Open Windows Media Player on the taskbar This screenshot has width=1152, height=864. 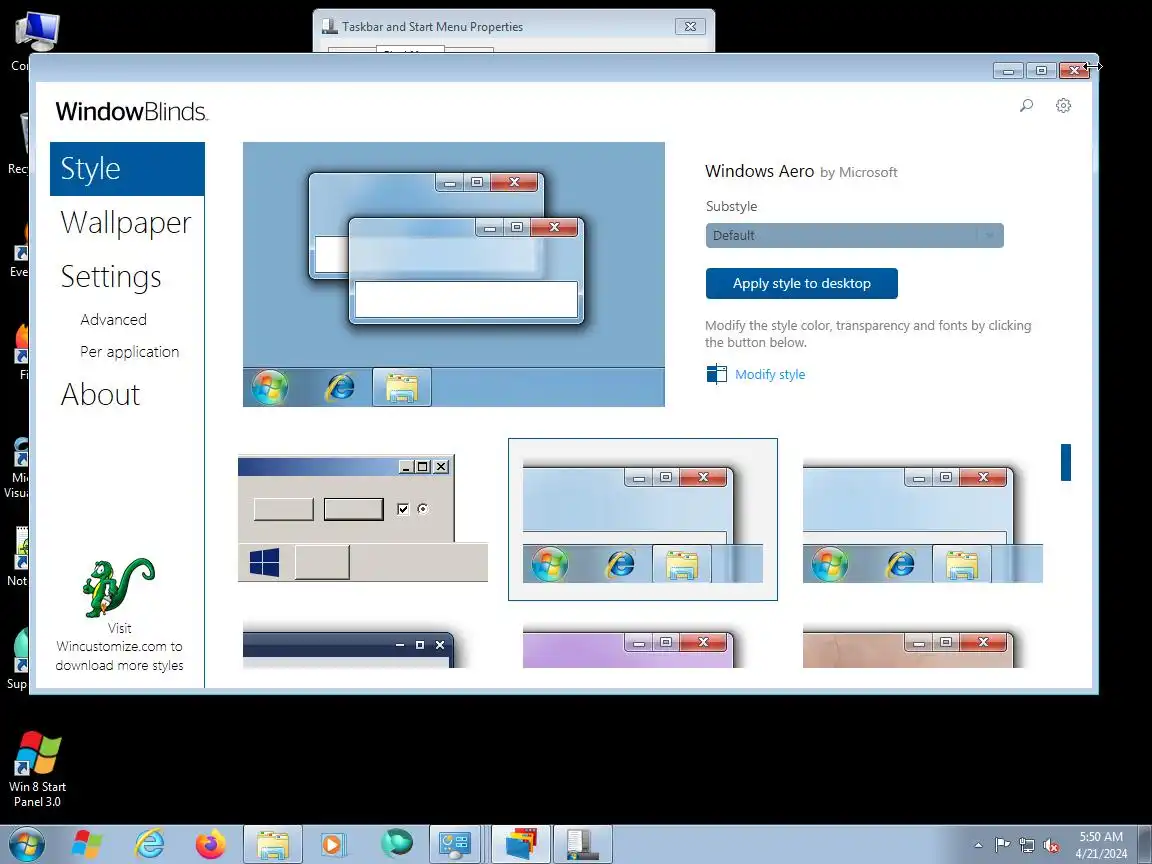coord(334,844)
